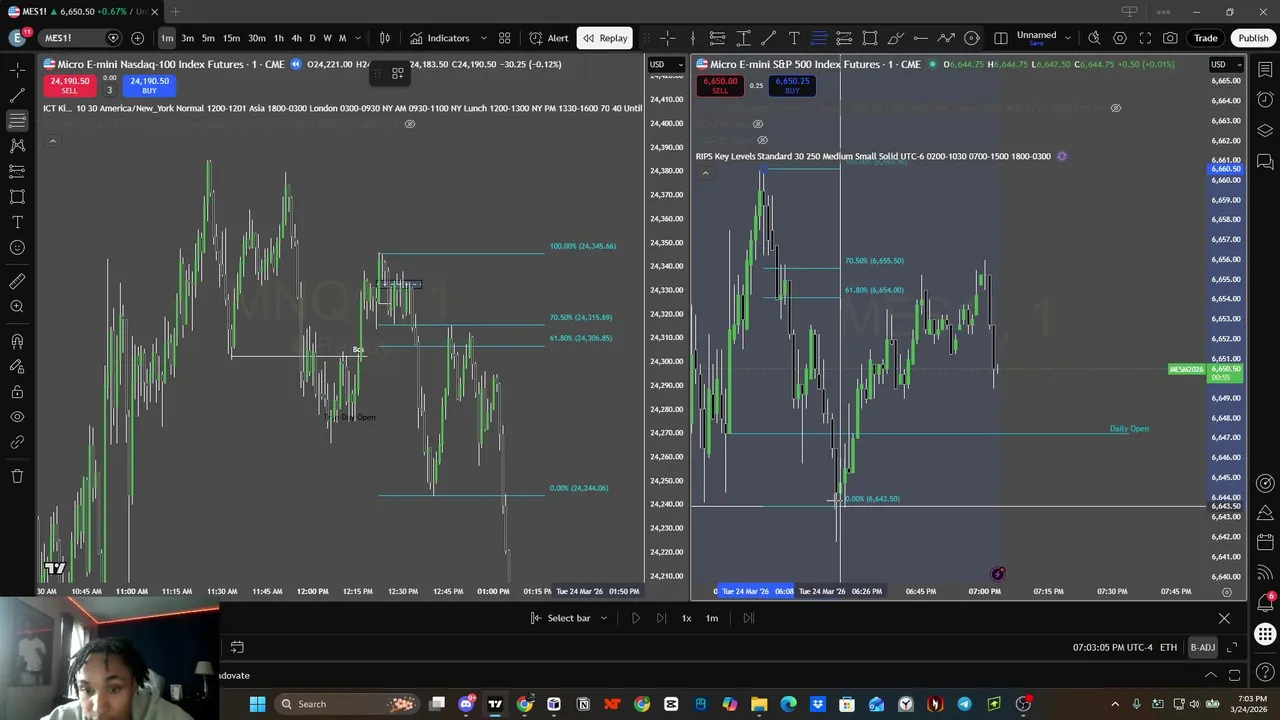Image resolution: width=1280 pixels, height=720 pixels.
Task: Collapse the S&P chart indicator legend
Action: 705,173
